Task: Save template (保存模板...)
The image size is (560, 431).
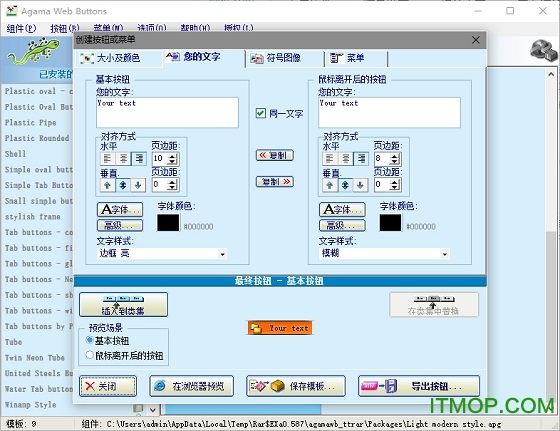Action: coord(296,386)
